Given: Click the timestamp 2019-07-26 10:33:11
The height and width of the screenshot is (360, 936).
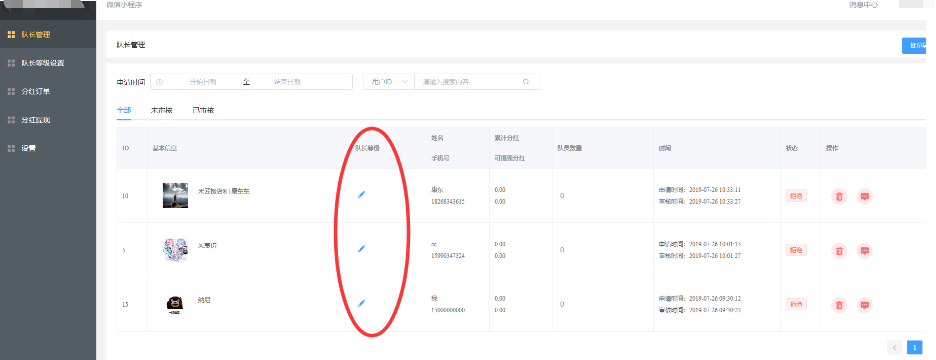Looking at the screenshot, I should tap(715, 190).
